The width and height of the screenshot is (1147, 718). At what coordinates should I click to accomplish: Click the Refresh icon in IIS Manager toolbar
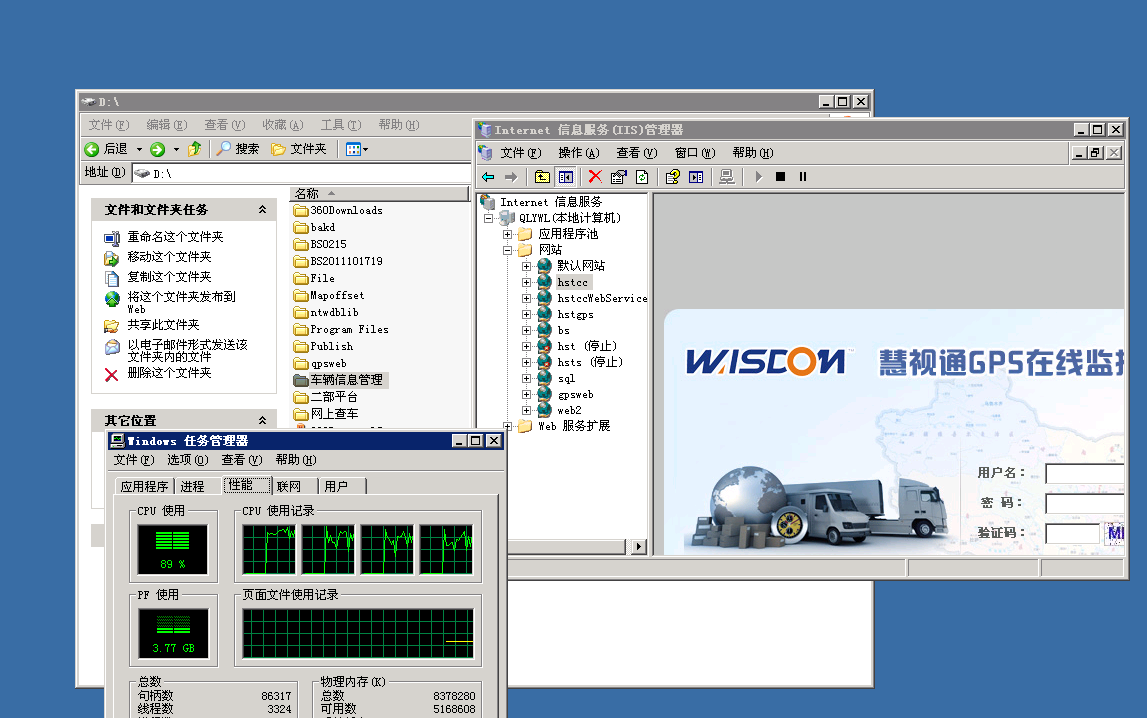pos(642,177)
